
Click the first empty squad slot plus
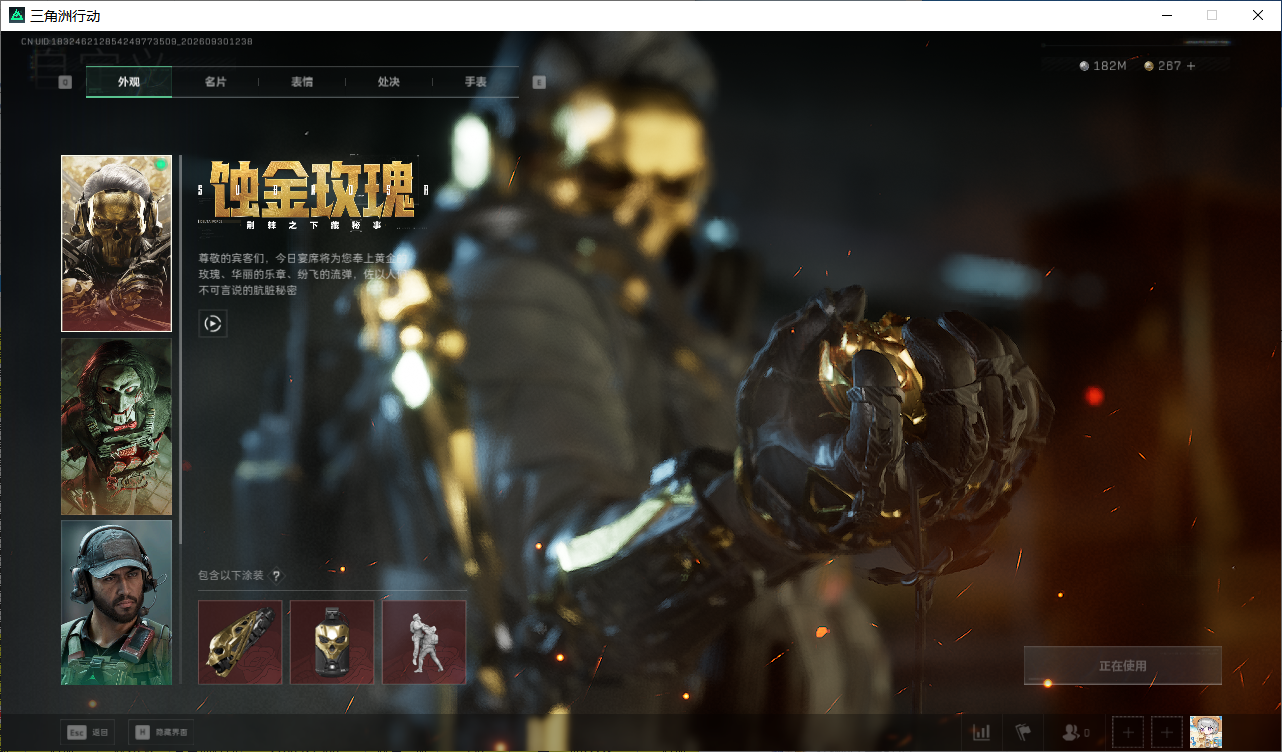tap(1128, 732)
